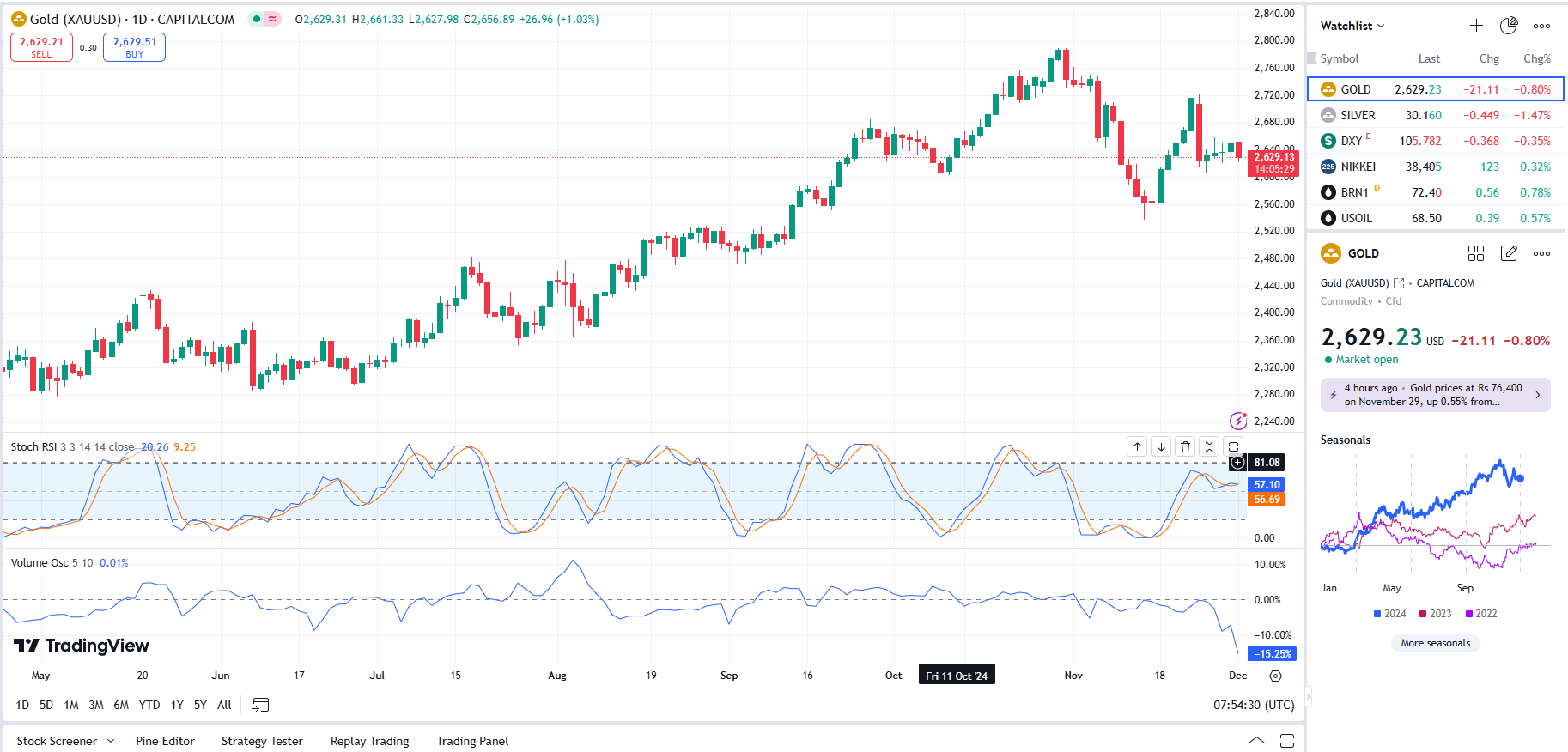Collapse right sidebar with edge handle
The image size is (1568, 752).
1309,696
